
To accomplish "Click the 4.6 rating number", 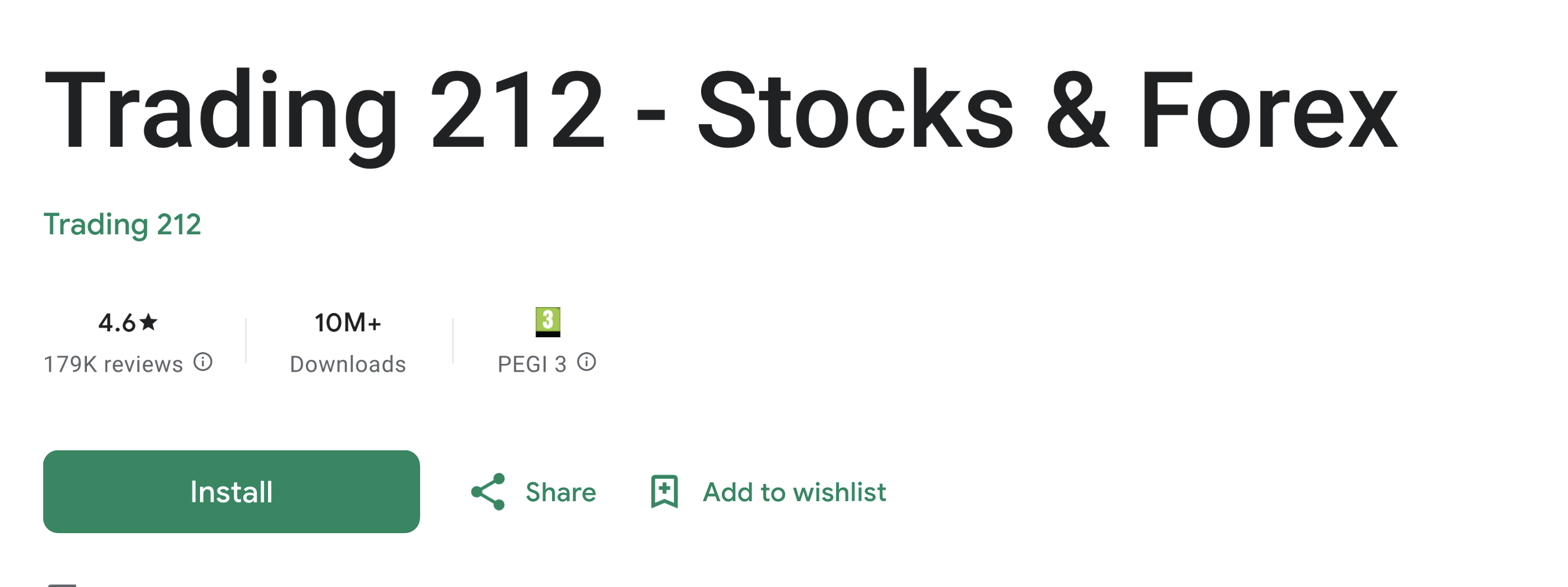I will pyautogui.click(x=117, y=322).
